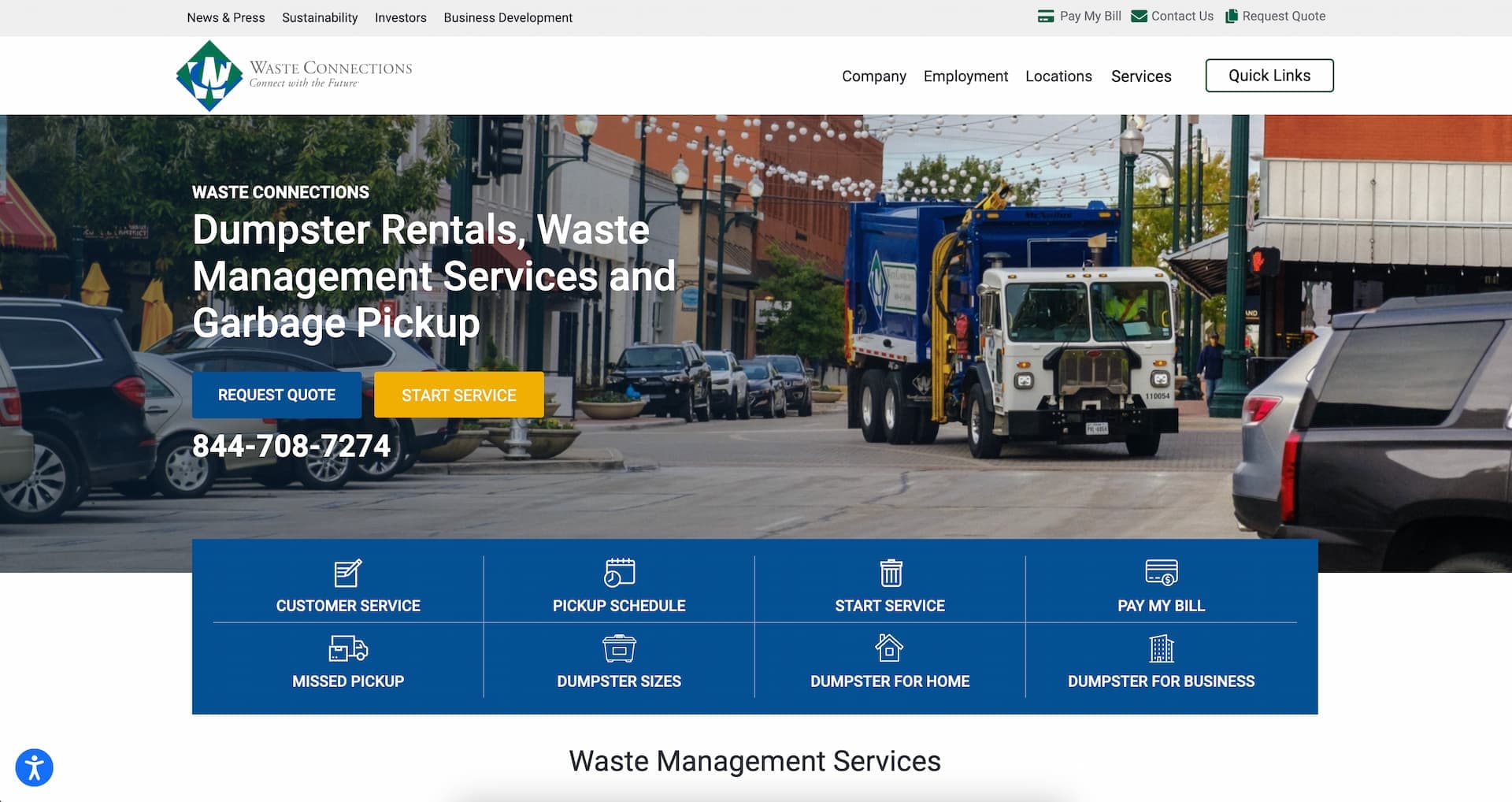Open the News & Press link
This screenshot has height=802, width=1512.
[226, 17]
